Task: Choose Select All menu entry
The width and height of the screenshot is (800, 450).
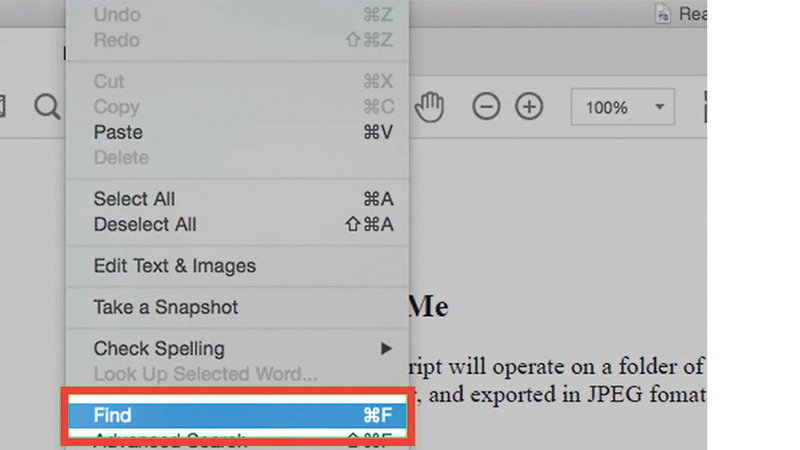Action: click(134, 199)
